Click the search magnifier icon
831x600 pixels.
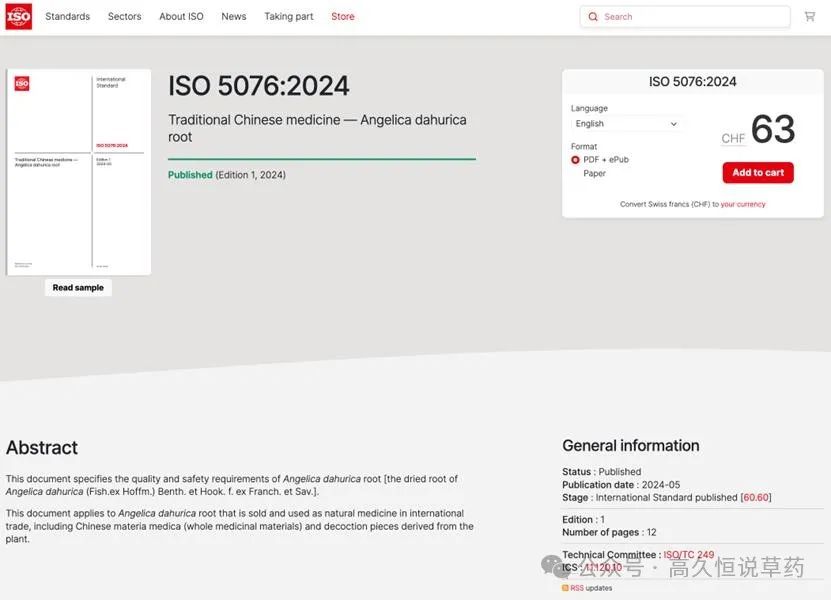(x=593, y=17)
